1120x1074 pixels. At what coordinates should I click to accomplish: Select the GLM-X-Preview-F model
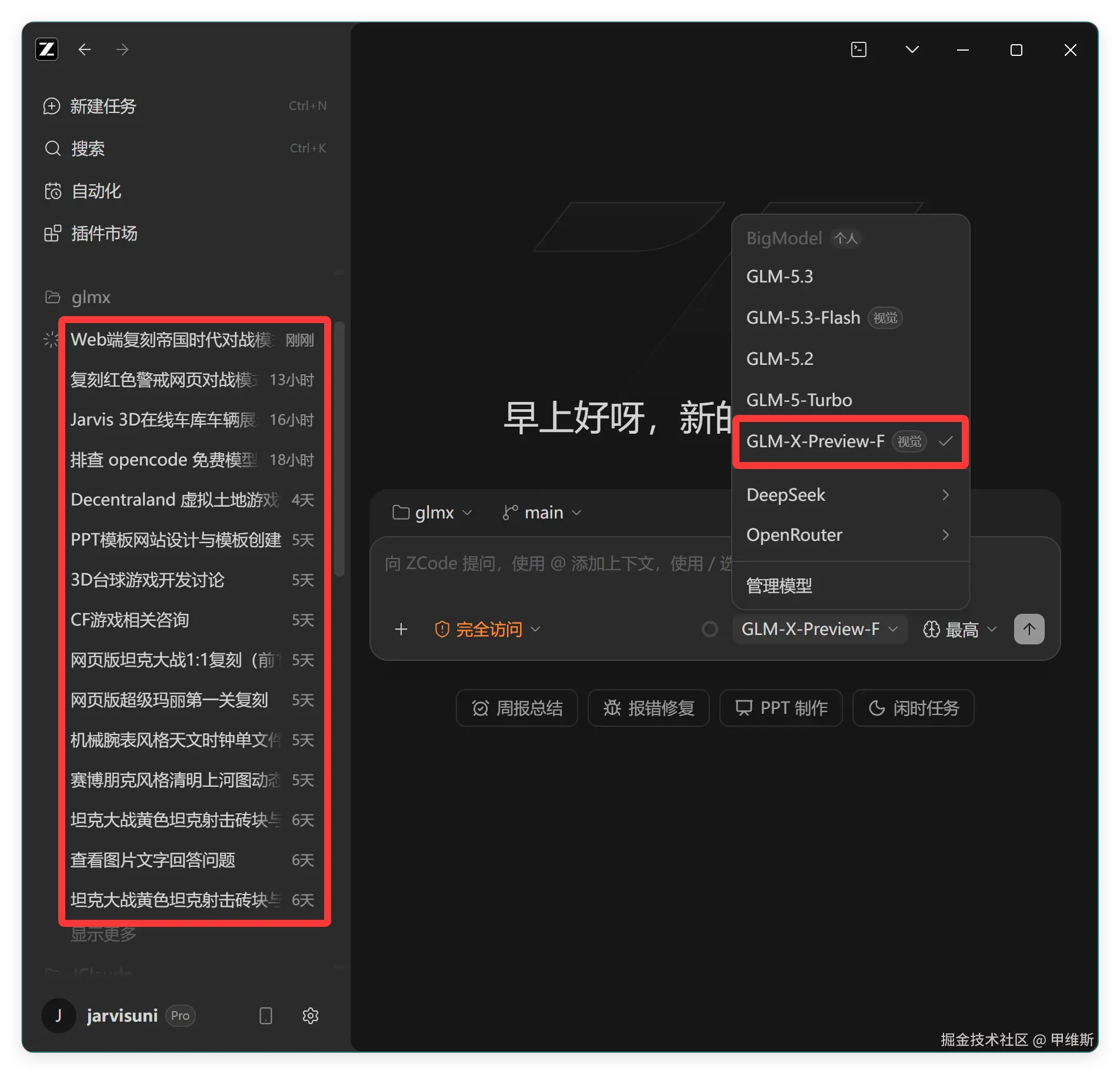(x=851, y=441)
